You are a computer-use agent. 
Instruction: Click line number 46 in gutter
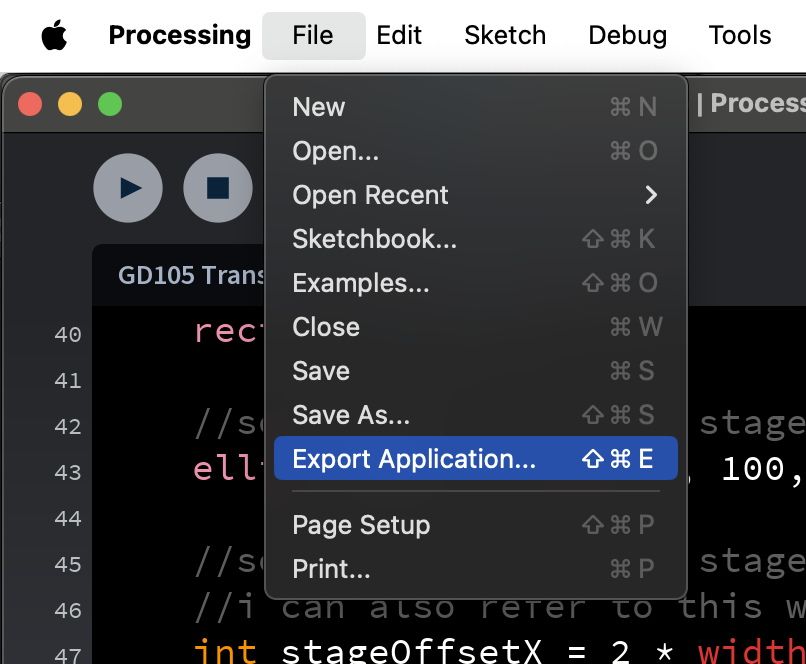pyautogui.click(x=68, y=611)
